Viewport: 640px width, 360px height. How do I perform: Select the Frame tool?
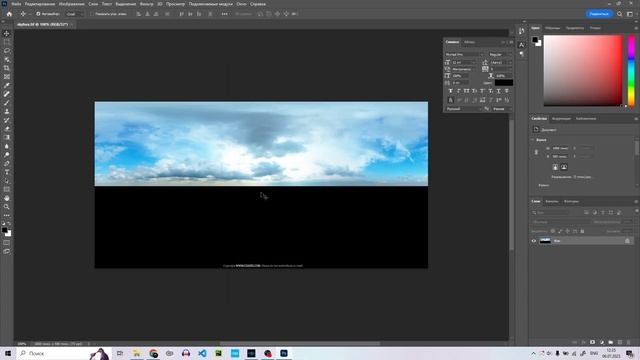[7, 77]
